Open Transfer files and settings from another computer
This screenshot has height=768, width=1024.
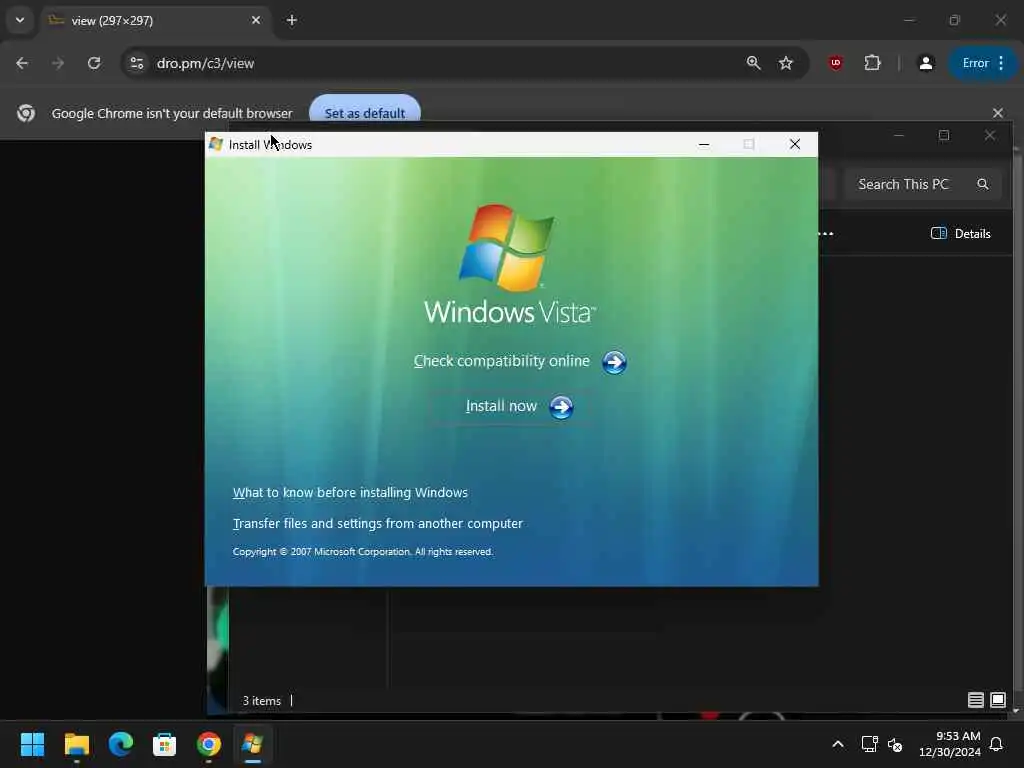[377, 523]
